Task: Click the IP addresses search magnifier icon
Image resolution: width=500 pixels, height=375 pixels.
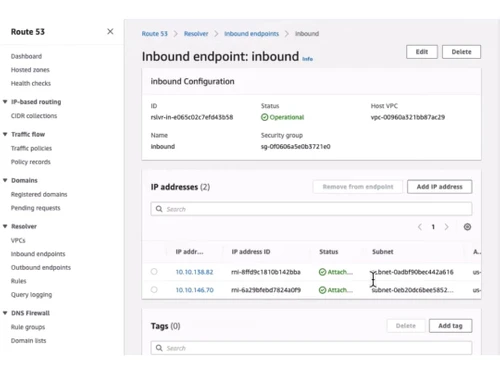Action: click(159, 209)
